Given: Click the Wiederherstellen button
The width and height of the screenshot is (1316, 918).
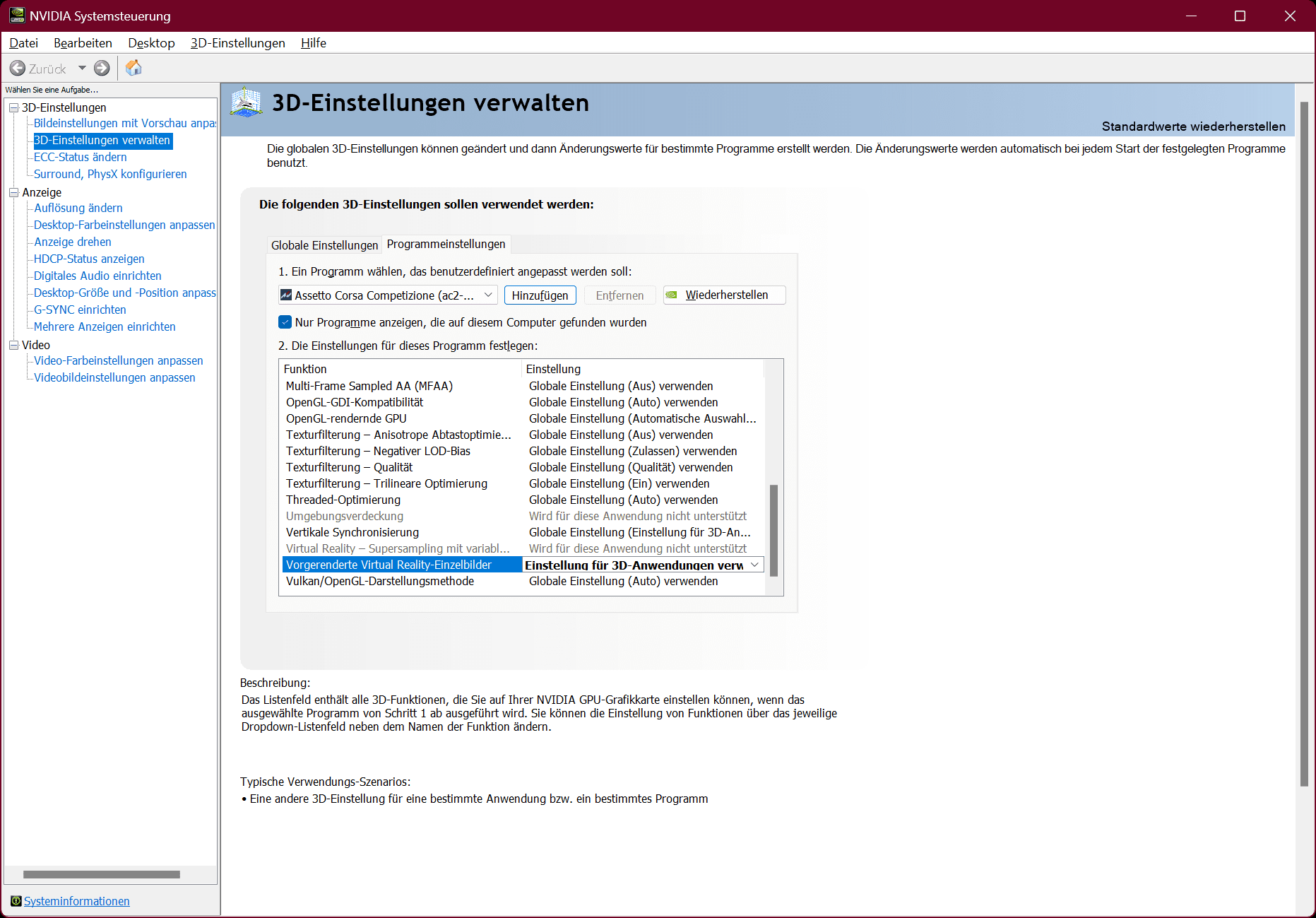Looking at the screenshot, I should [724, 295].
